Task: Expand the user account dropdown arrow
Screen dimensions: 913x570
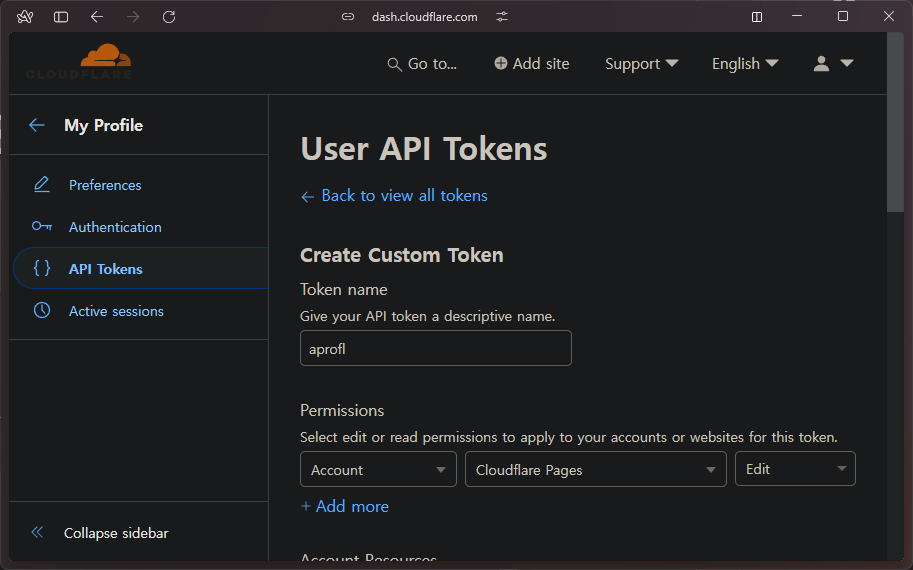Action: [847, 63]
